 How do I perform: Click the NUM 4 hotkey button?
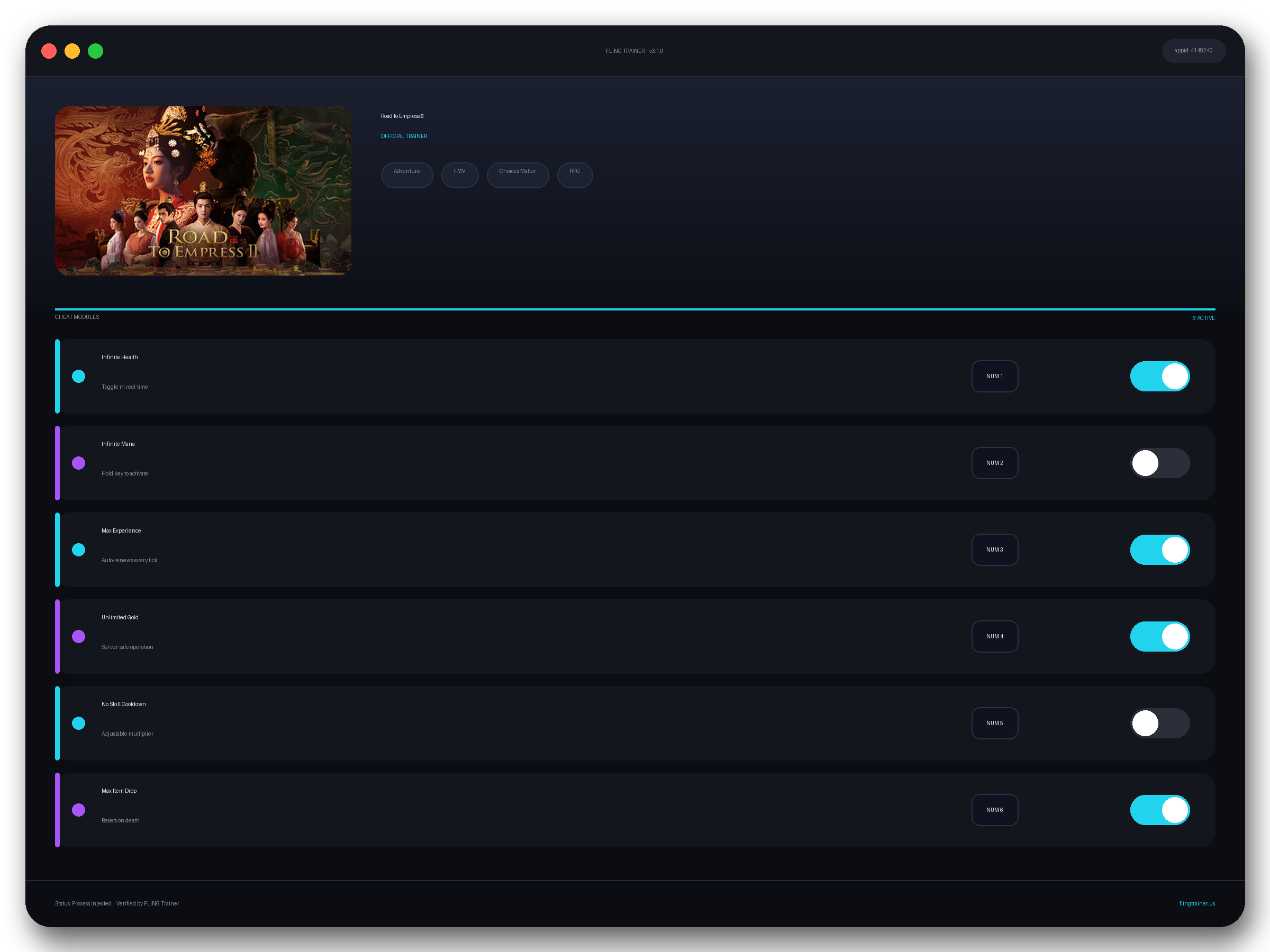pyautogui.click(x=994, y=636)
